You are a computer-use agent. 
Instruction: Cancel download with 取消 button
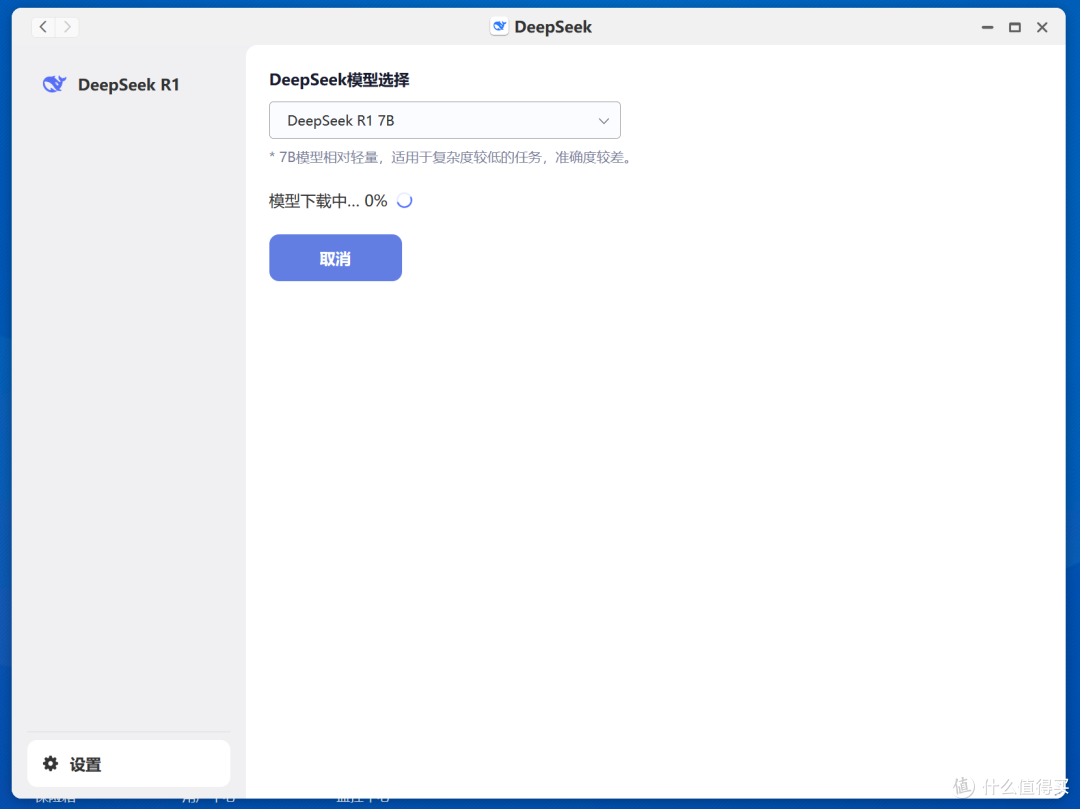click(x=335, y=258)
